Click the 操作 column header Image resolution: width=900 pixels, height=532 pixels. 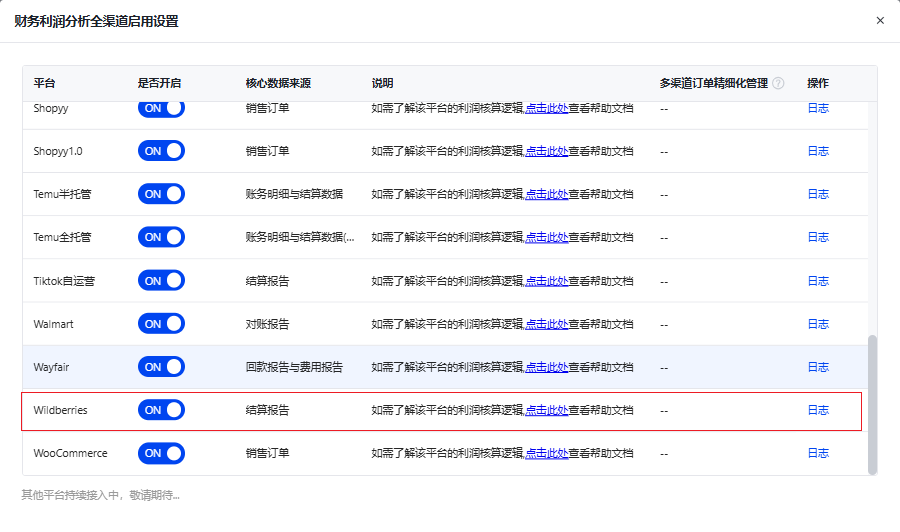pos(818,83)
